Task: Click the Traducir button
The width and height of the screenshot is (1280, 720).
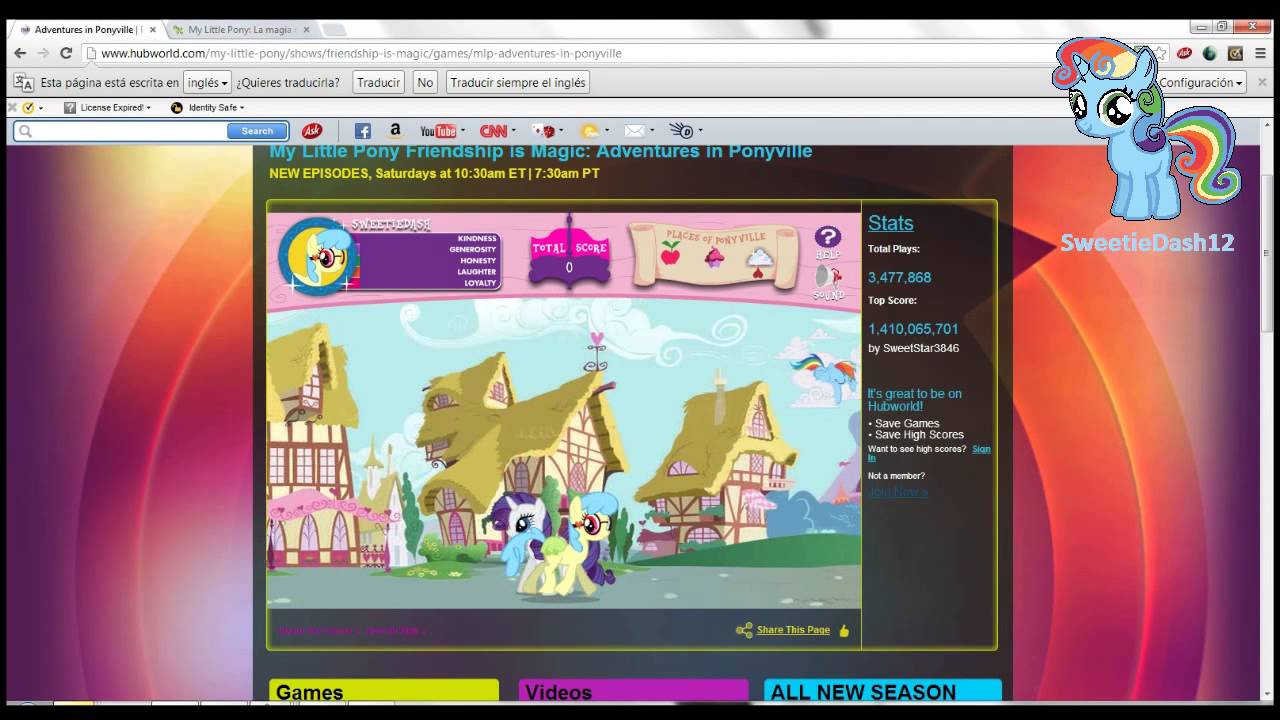Action: tap(378, 82)
